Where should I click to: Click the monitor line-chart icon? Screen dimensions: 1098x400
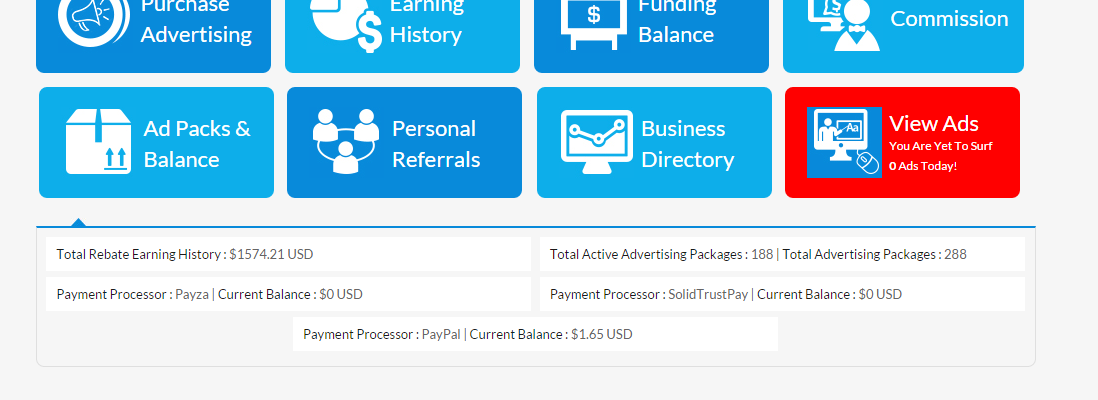(596, 142)
